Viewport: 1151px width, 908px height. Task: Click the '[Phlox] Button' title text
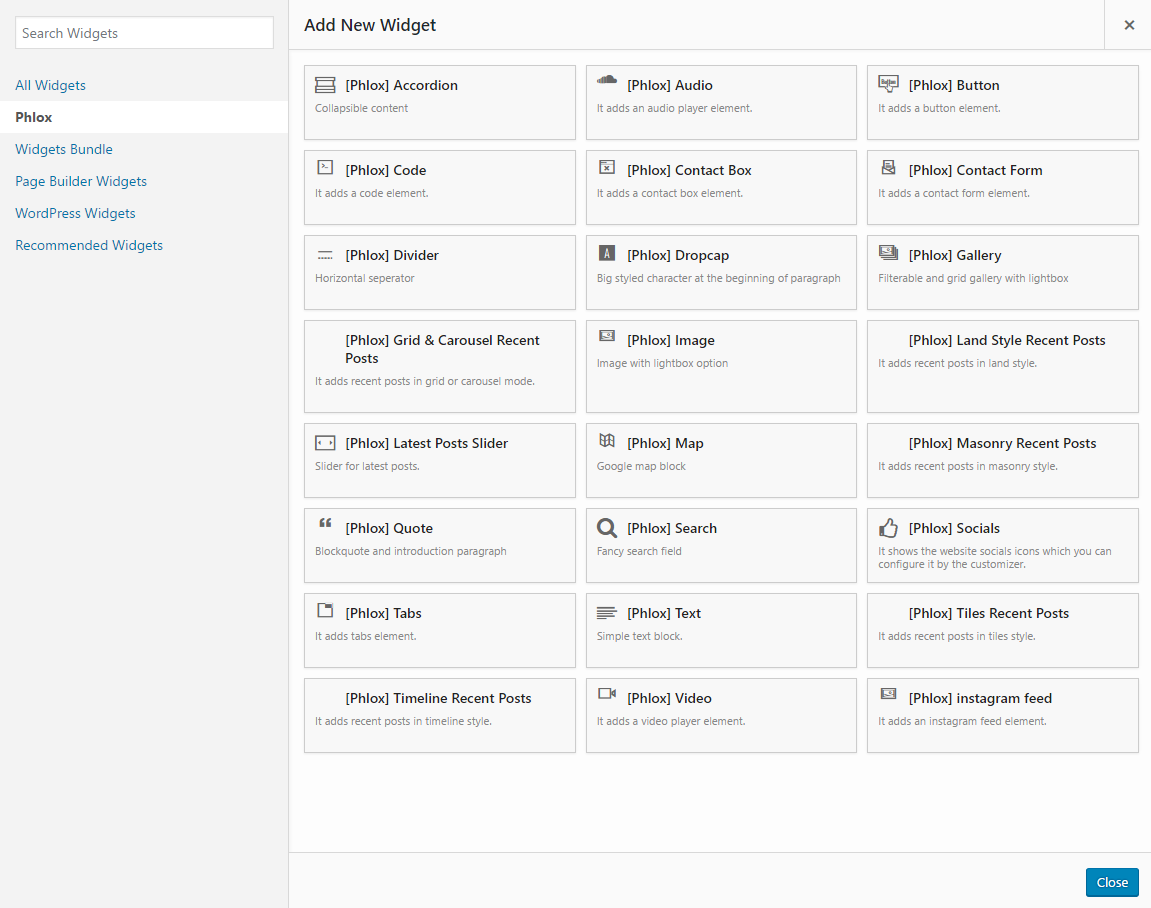coord(954,85)
